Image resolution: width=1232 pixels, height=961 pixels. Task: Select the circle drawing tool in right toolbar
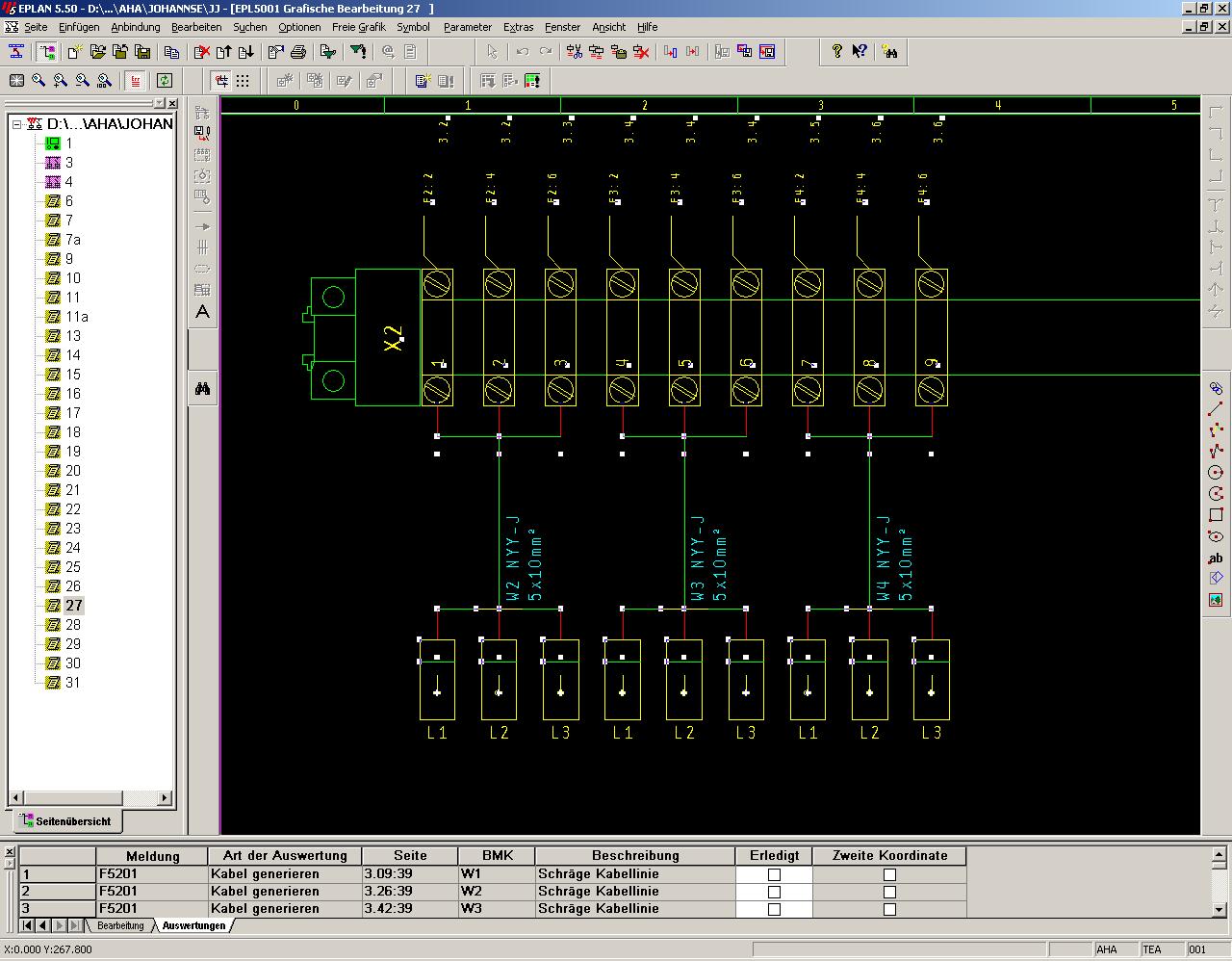(x=1216, y=473)
